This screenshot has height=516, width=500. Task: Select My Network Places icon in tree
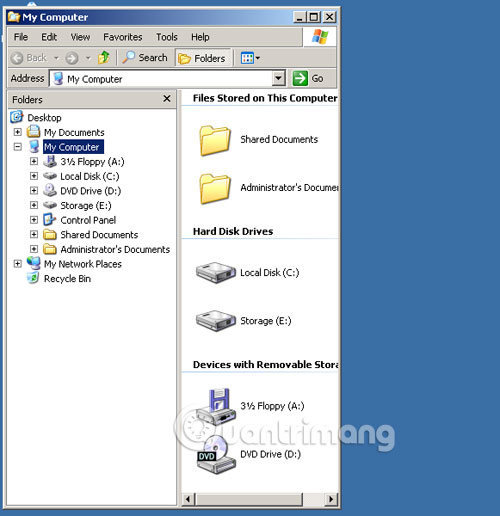(x=34, y=263)
